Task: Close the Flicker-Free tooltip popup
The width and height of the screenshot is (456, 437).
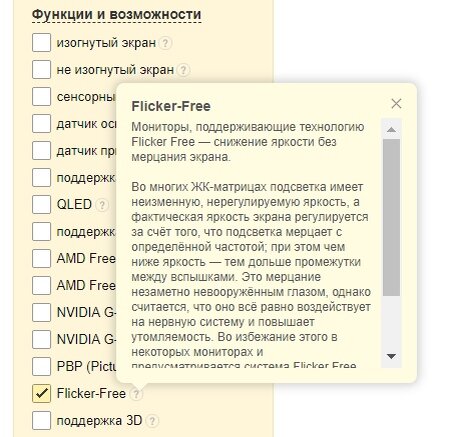Action: (x=396, y=104)
